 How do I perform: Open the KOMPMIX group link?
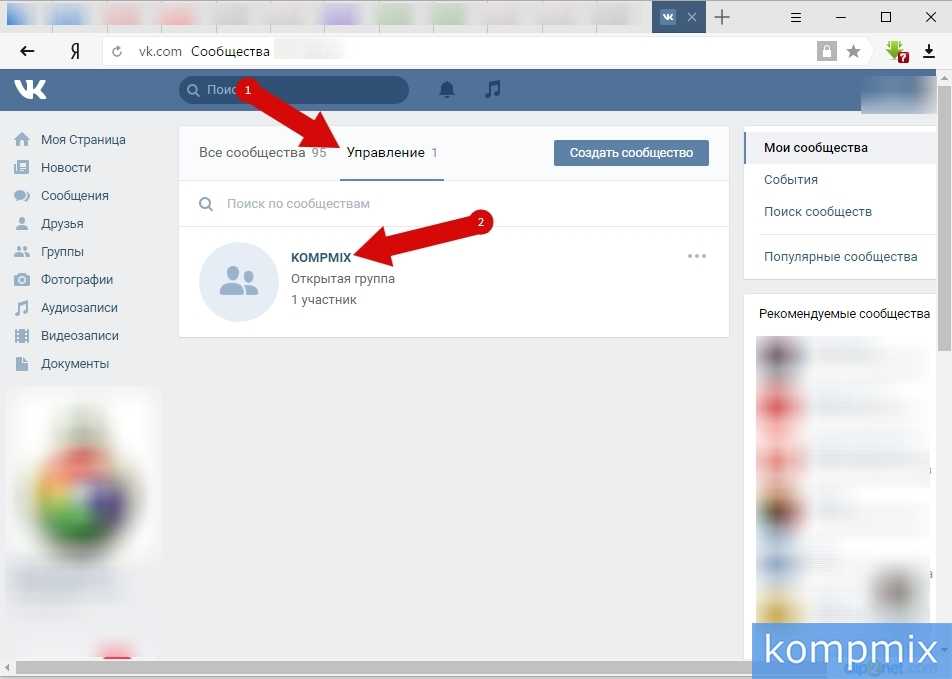pos(321,258)
